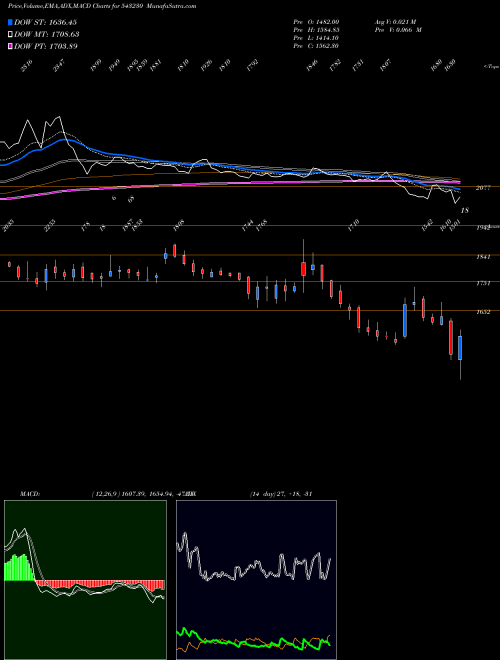The image size is (500, 660).
Task: Click the blue DOW ST legend swatch
Action: [x=10, y=22]
